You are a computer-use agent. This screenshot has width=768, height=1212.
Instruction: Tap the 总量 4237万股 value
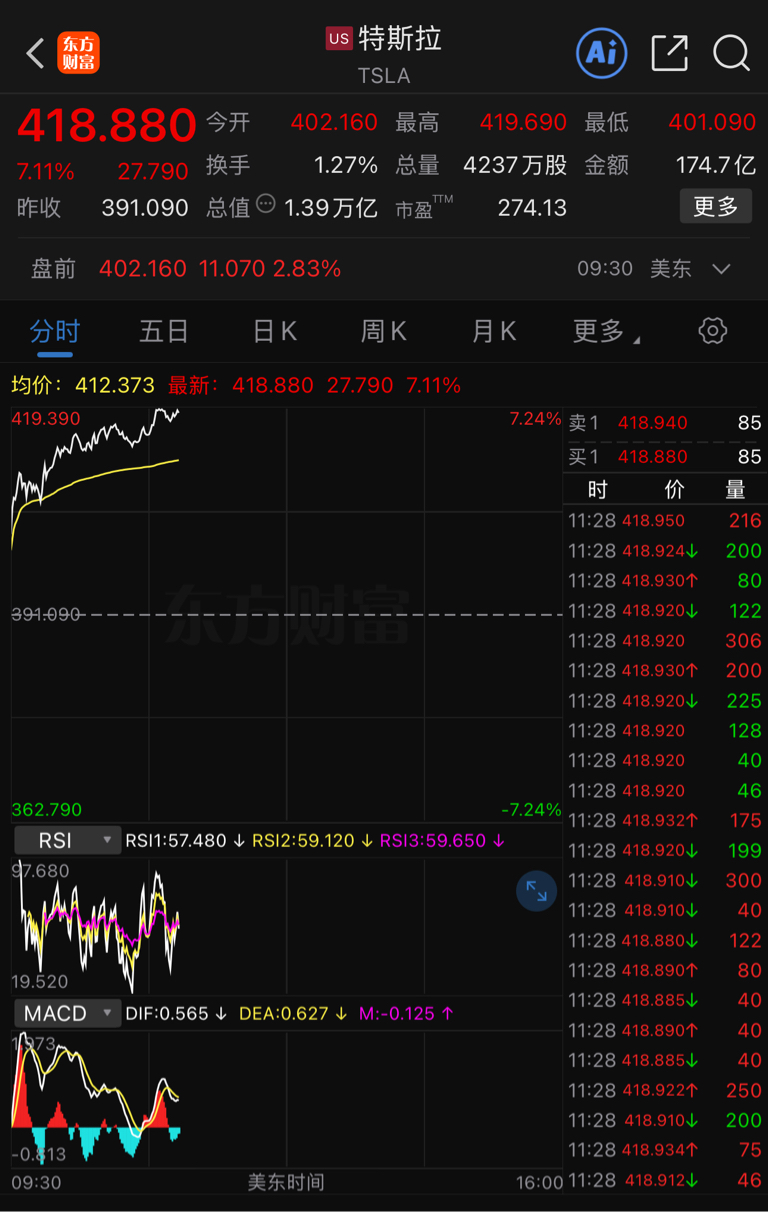[x=515, y=165]
